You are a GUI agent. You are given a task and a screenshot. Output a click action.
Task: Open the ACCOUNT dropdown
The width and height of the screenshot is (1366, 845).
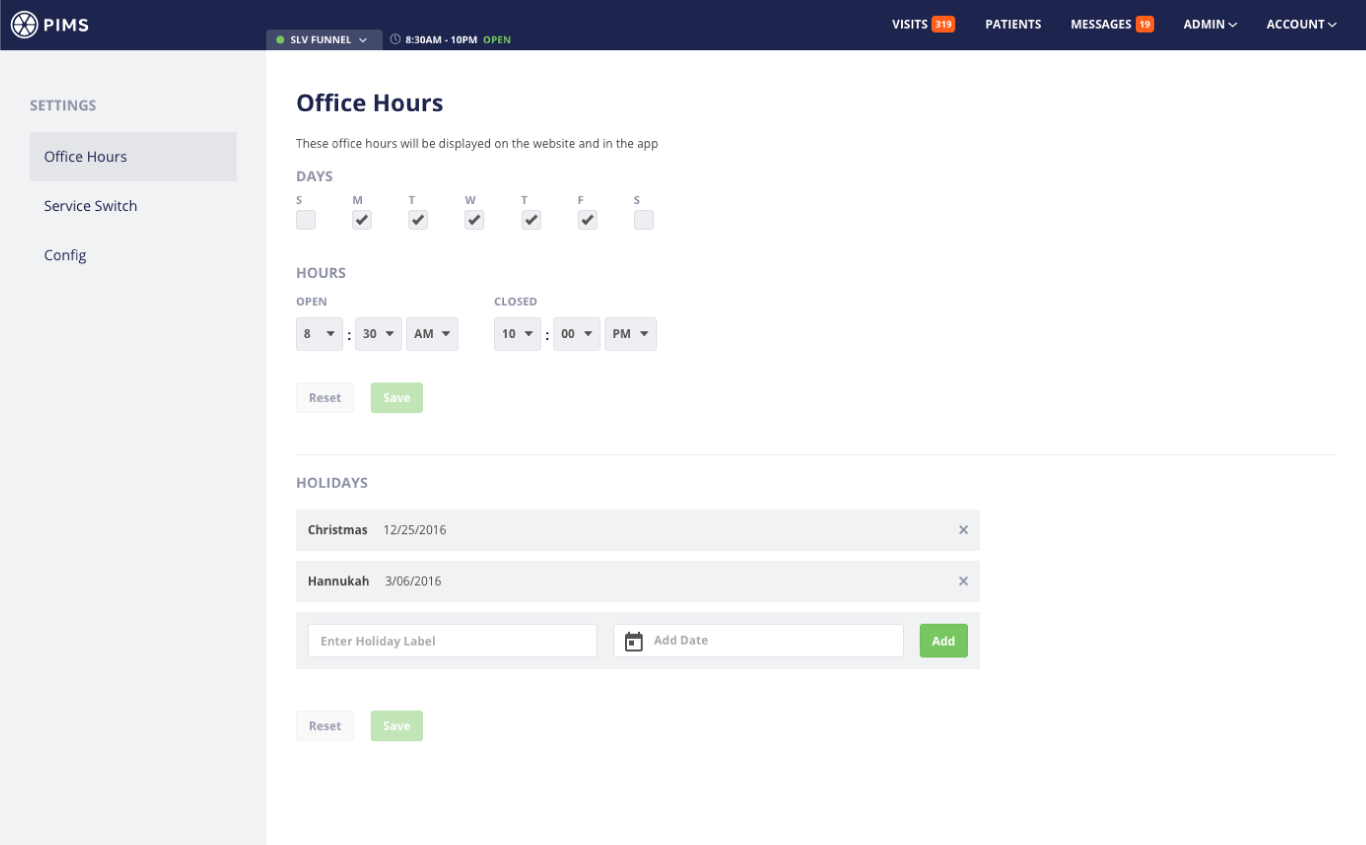click(x=1301, y=24)
